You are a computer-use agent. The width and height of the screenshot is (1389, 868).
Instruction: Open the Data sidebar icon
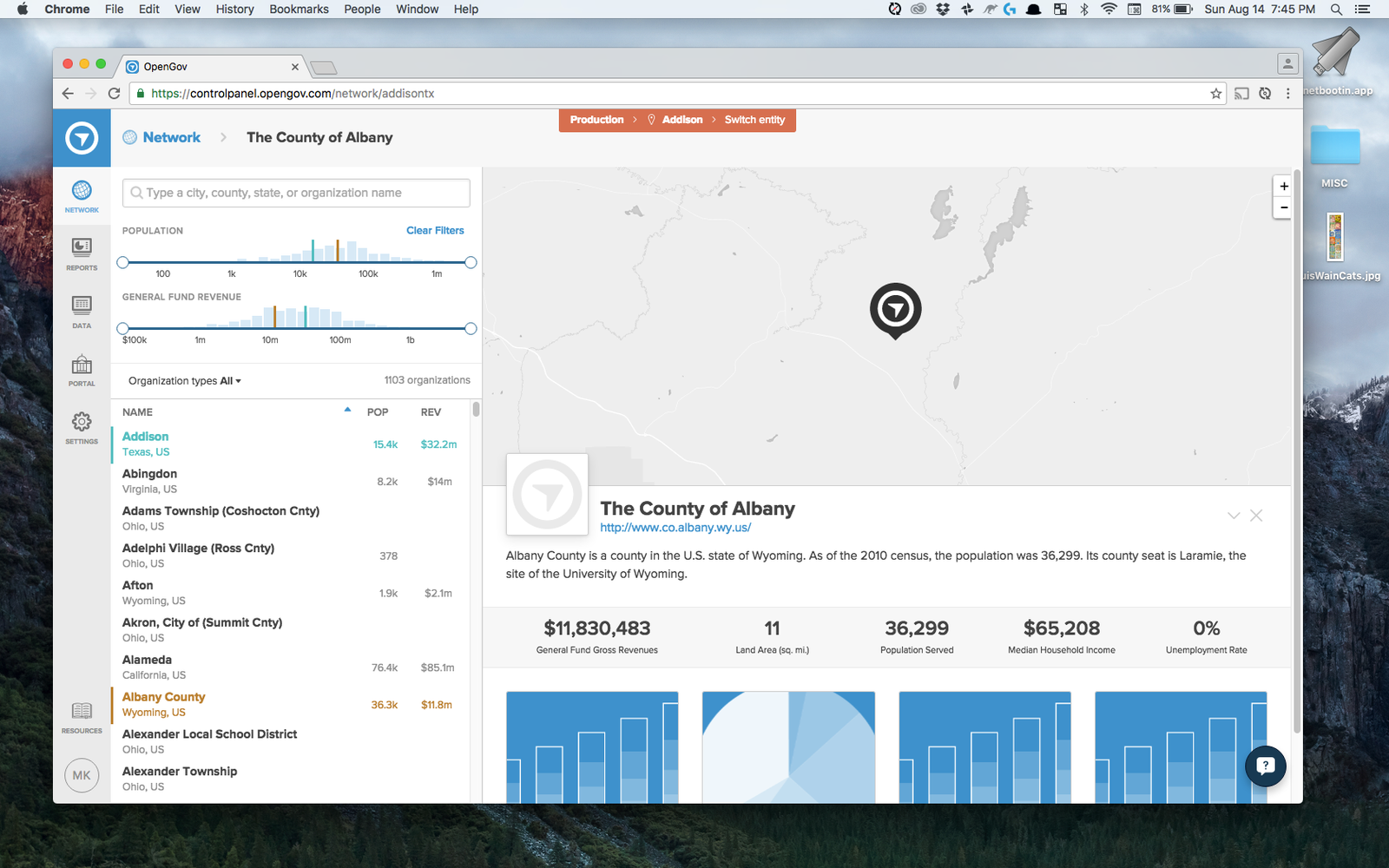(x=82, y=311)
